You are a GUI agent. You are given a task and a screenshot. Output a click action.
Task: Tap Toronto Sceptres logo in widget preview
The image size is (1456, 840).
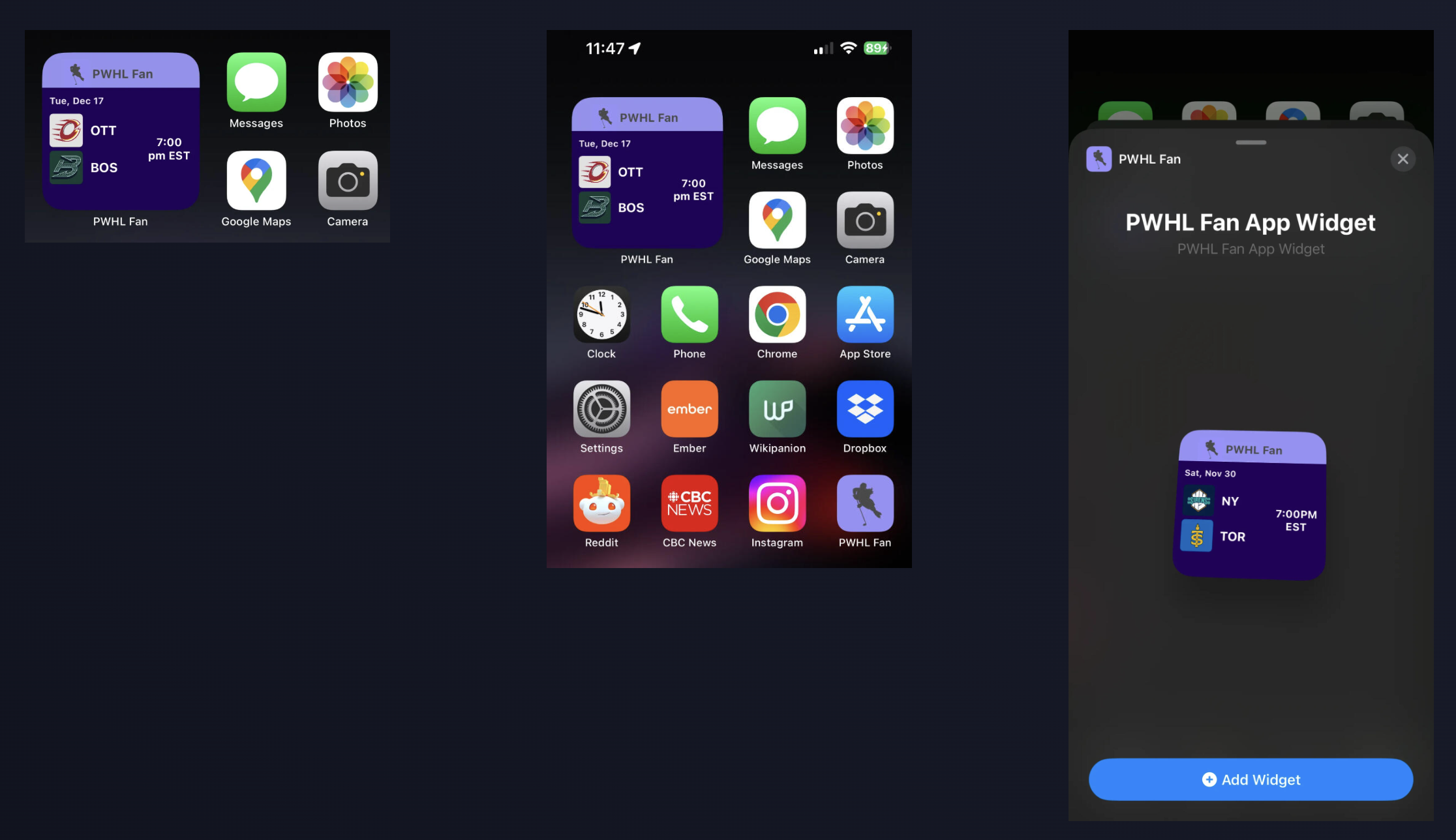pos(1197,536)
